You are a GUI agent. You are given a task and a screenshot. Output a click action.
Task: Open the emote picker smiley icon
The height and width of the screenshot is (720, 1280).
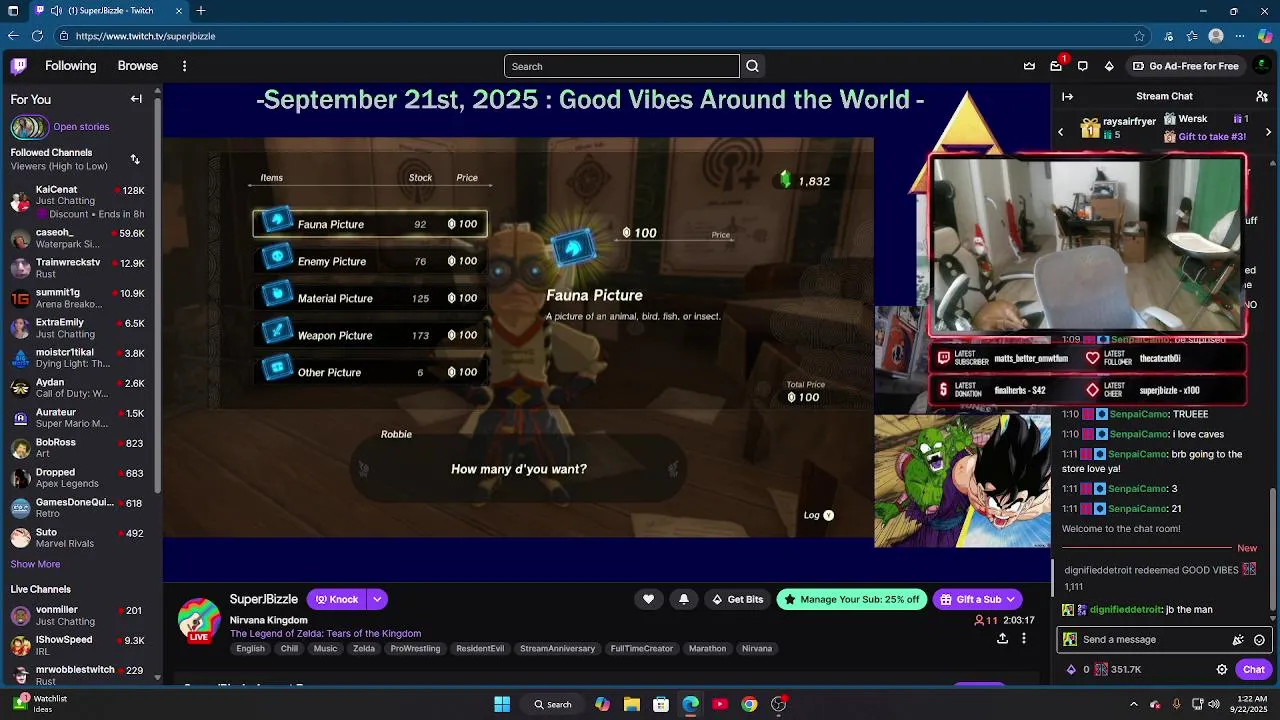(1259, 640)
